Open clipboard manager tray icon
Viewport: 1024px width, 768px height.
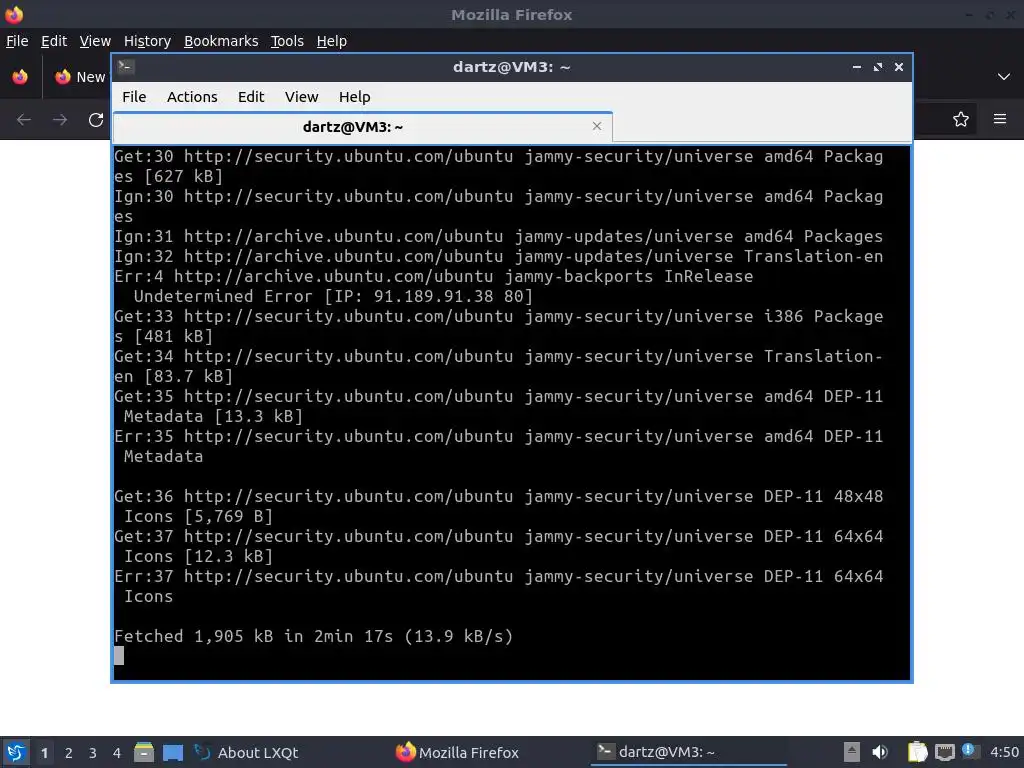(x=918, y=752)
